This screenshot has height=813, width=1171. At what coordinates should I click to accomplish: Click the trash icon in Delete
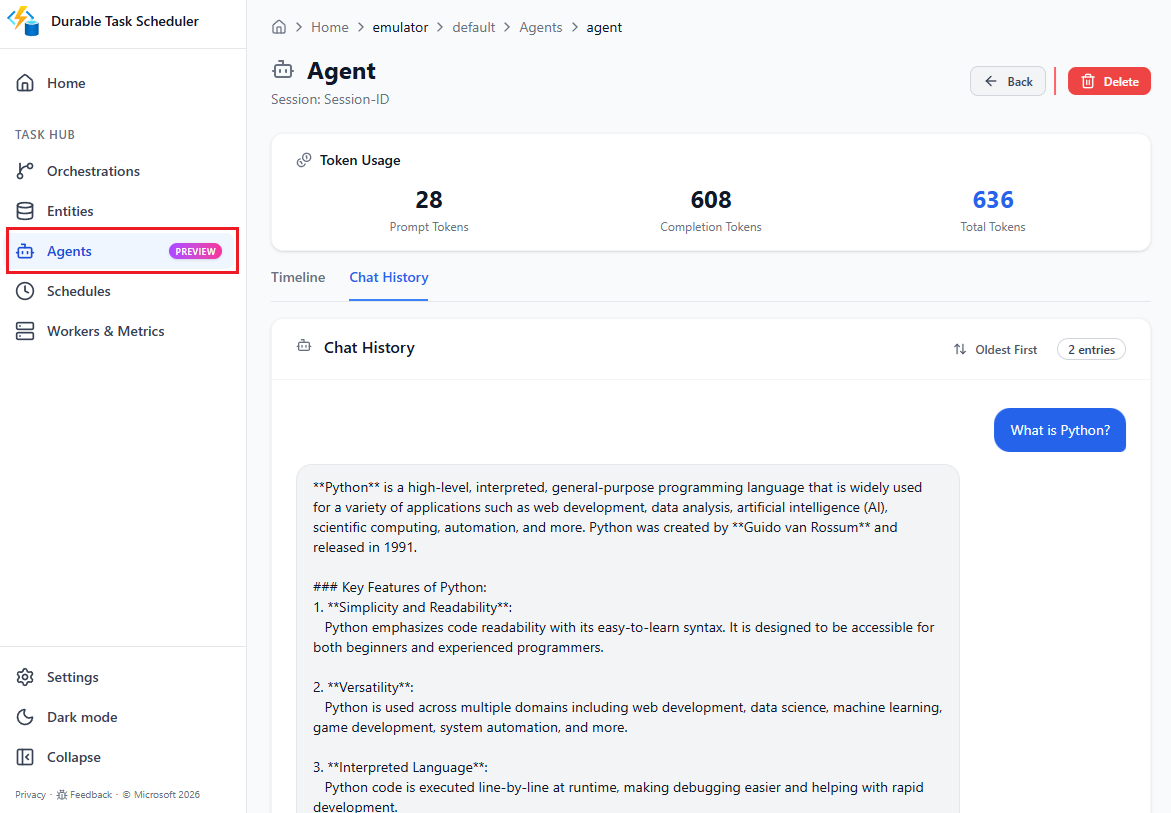tap(1088, 81)
